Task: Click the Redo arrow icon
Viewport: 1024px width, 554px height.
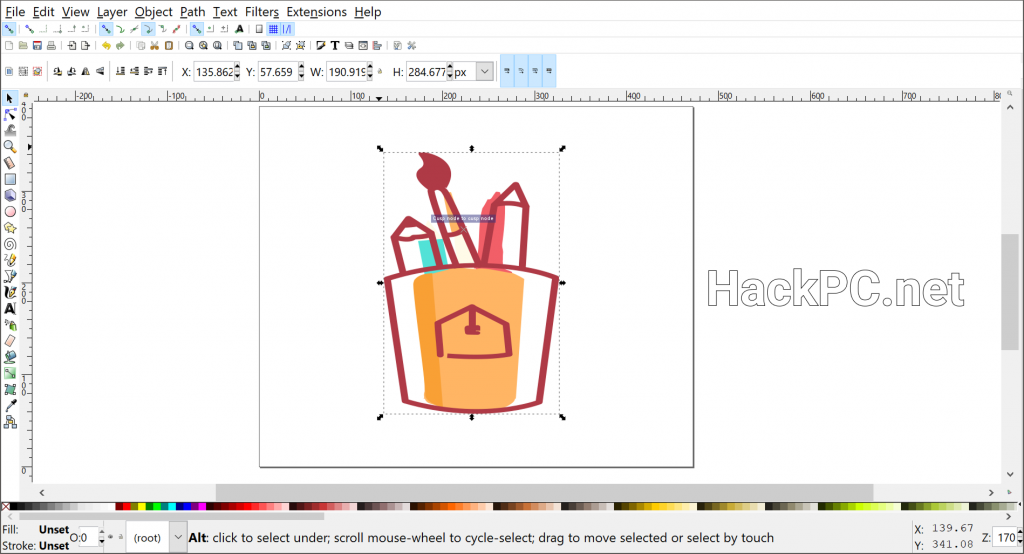Action: point(120,46)
